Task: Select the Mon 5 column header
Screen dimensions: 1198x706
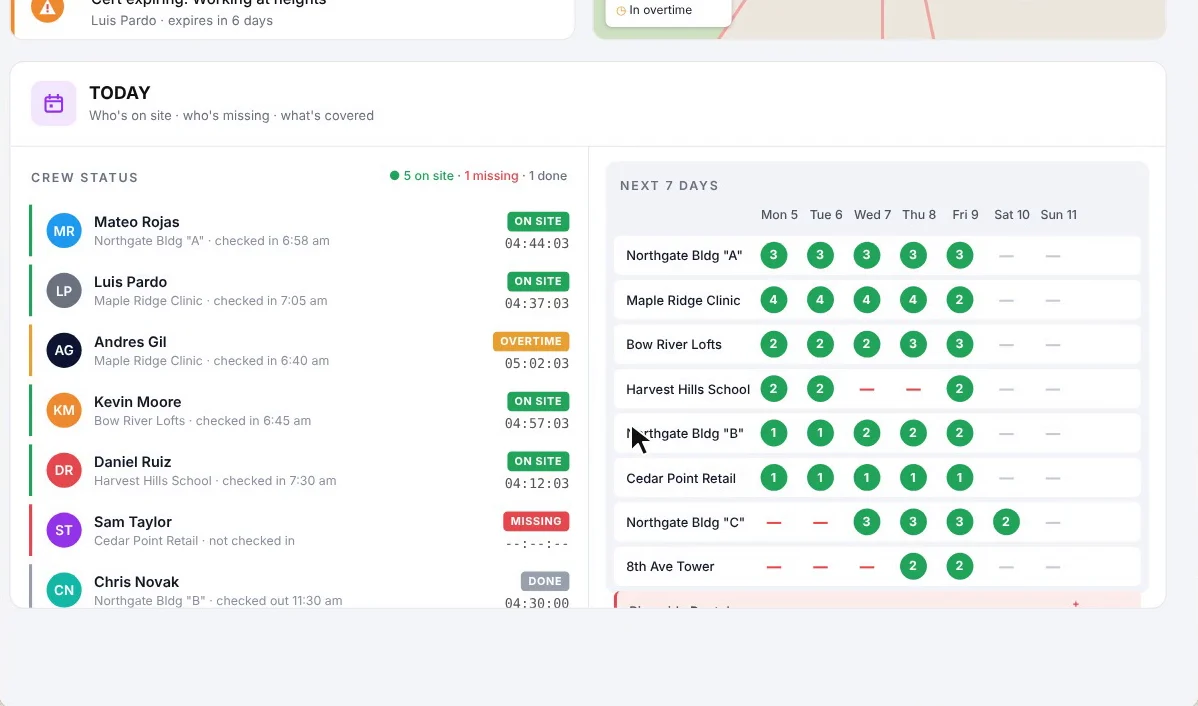Action: [x=779, y=215]
